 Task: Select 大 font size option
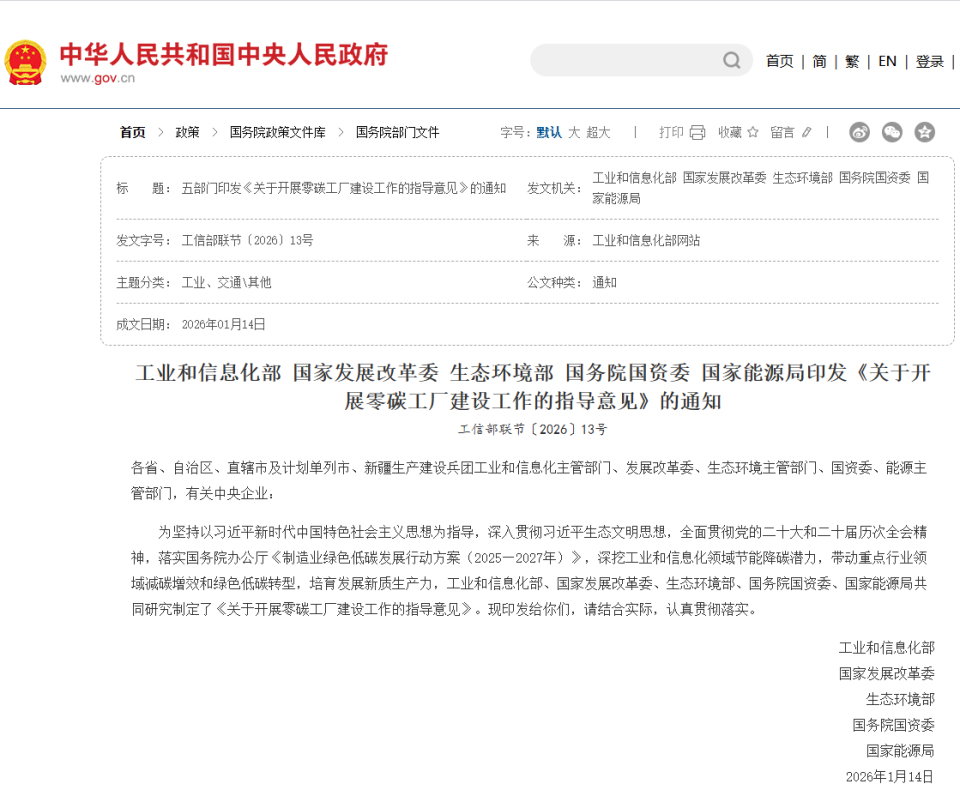click(575, 131)
